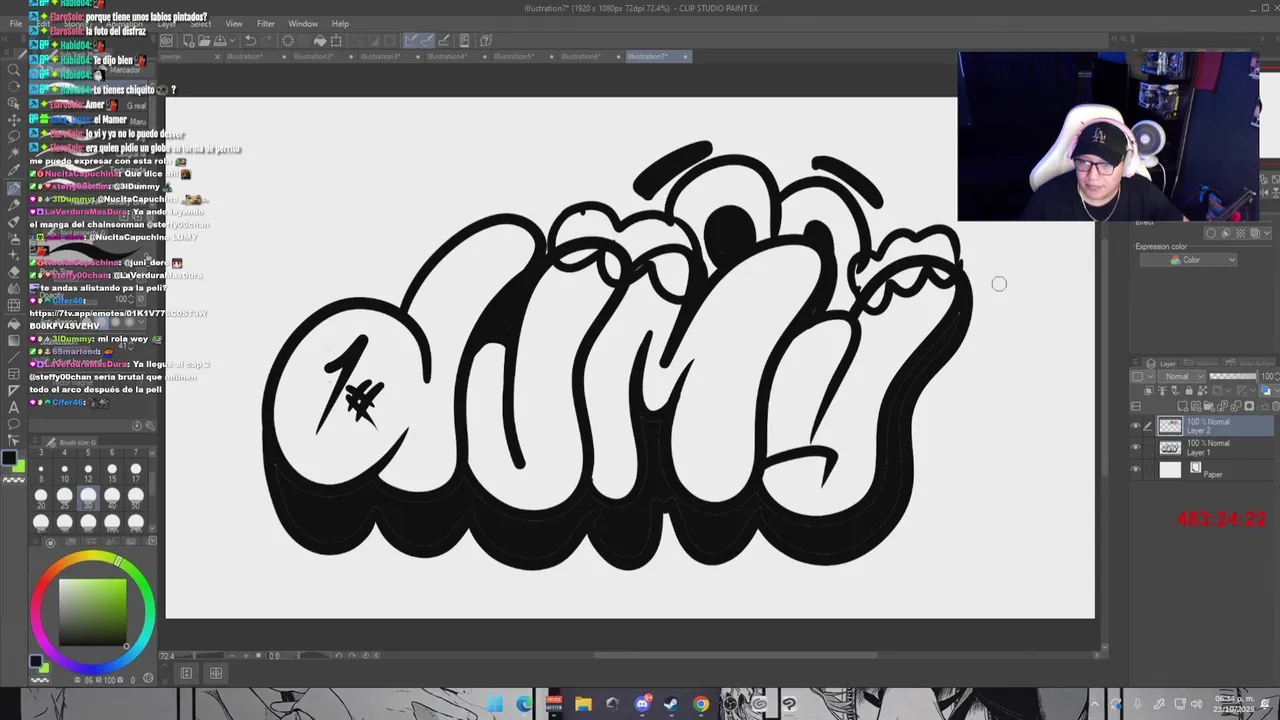Expand the Effect options dropdown arrow
1280x720 pixels.
pyautogui.click(x=1267, y=233)
